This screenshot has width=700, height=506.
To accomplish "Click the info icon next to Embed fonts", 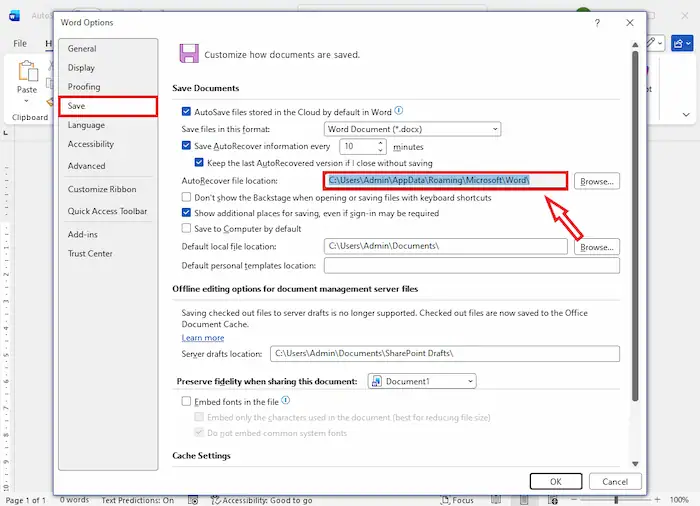I will coord(286,400).
